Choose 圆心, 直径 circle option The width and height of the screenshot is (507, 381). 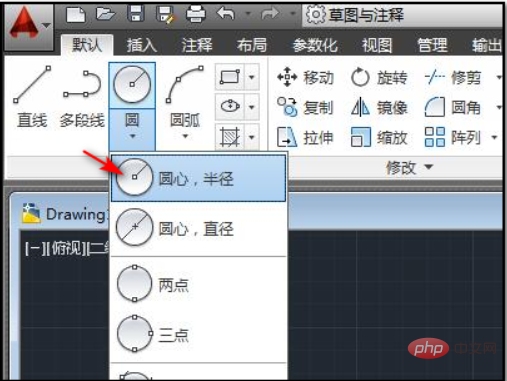198,228
